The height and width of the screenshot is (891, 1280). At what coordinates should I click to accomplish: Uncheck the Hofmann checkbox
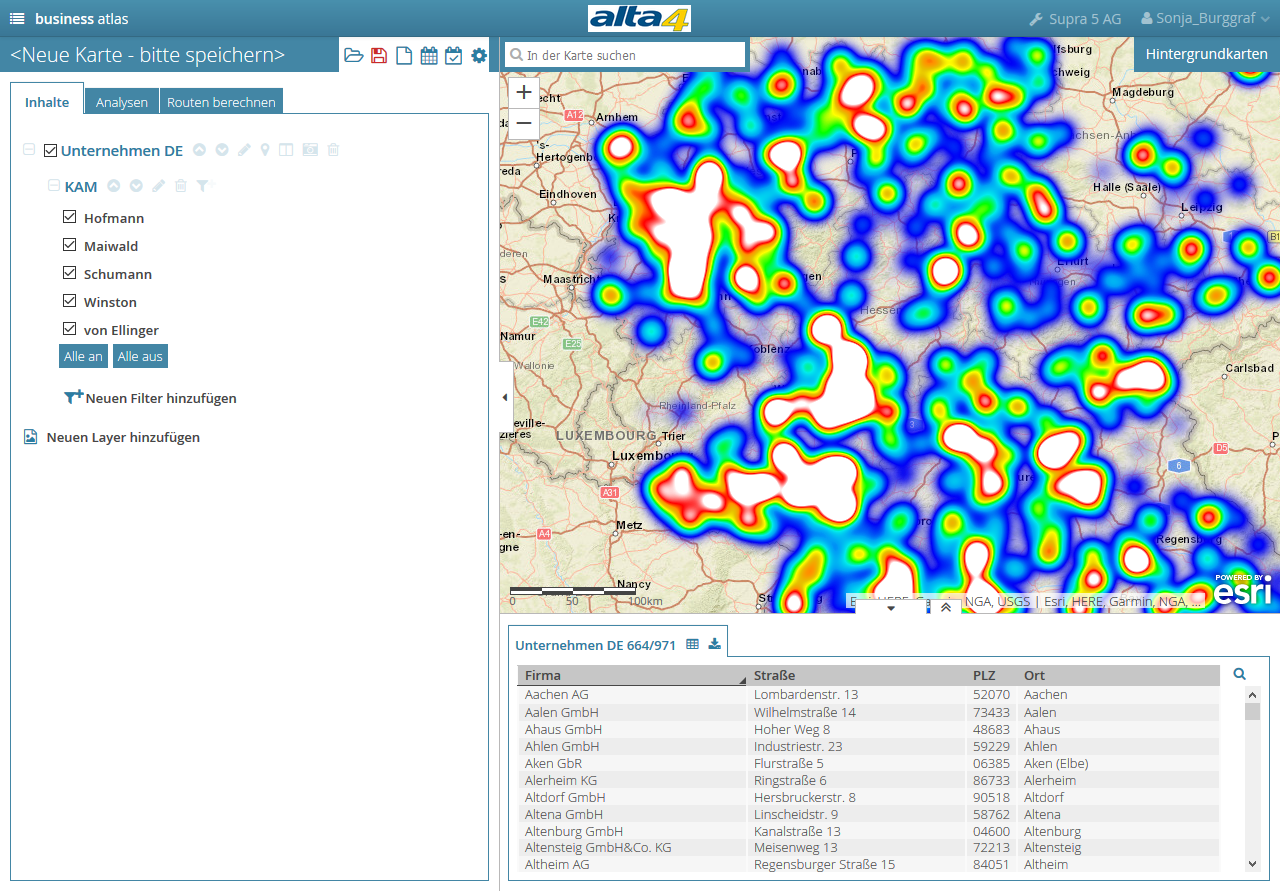pyautogui.click(x=69, y=217)
